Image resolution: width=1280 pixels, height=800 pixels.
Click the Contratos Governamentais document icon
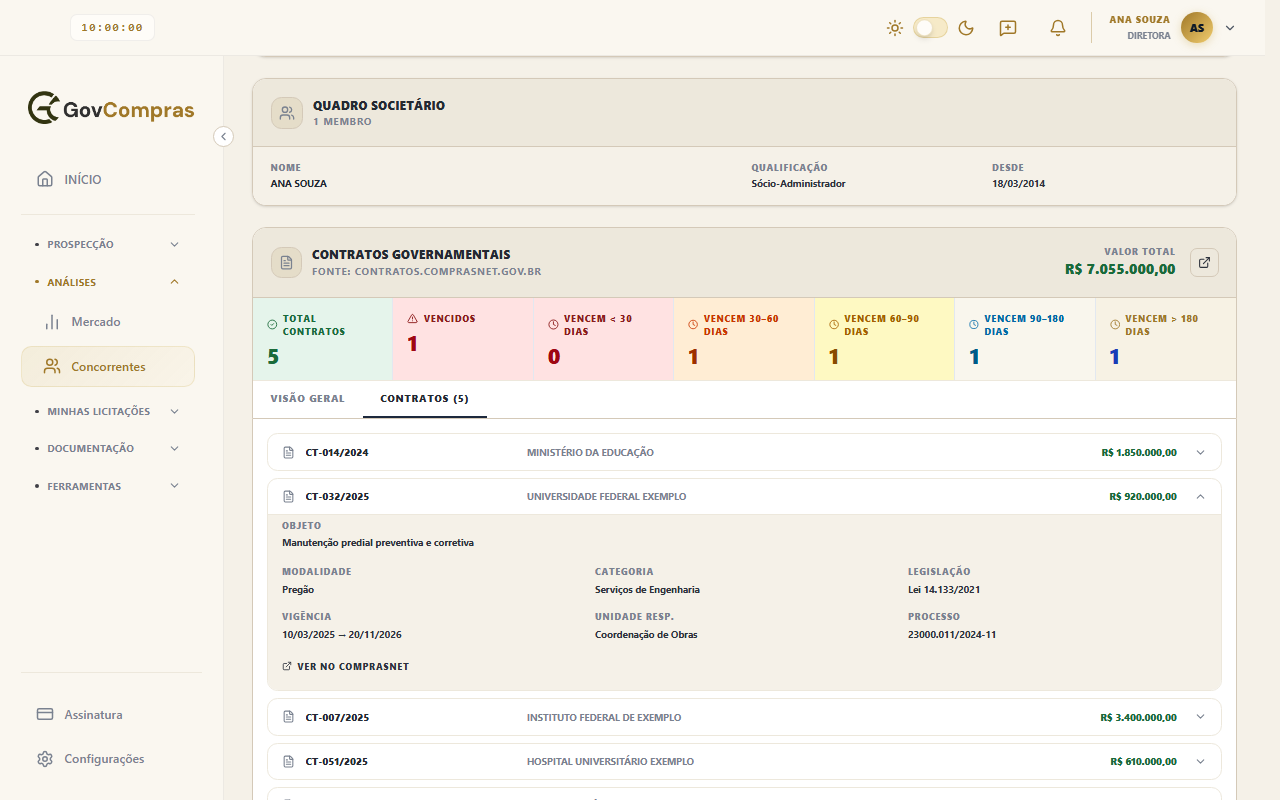point(287,262)
